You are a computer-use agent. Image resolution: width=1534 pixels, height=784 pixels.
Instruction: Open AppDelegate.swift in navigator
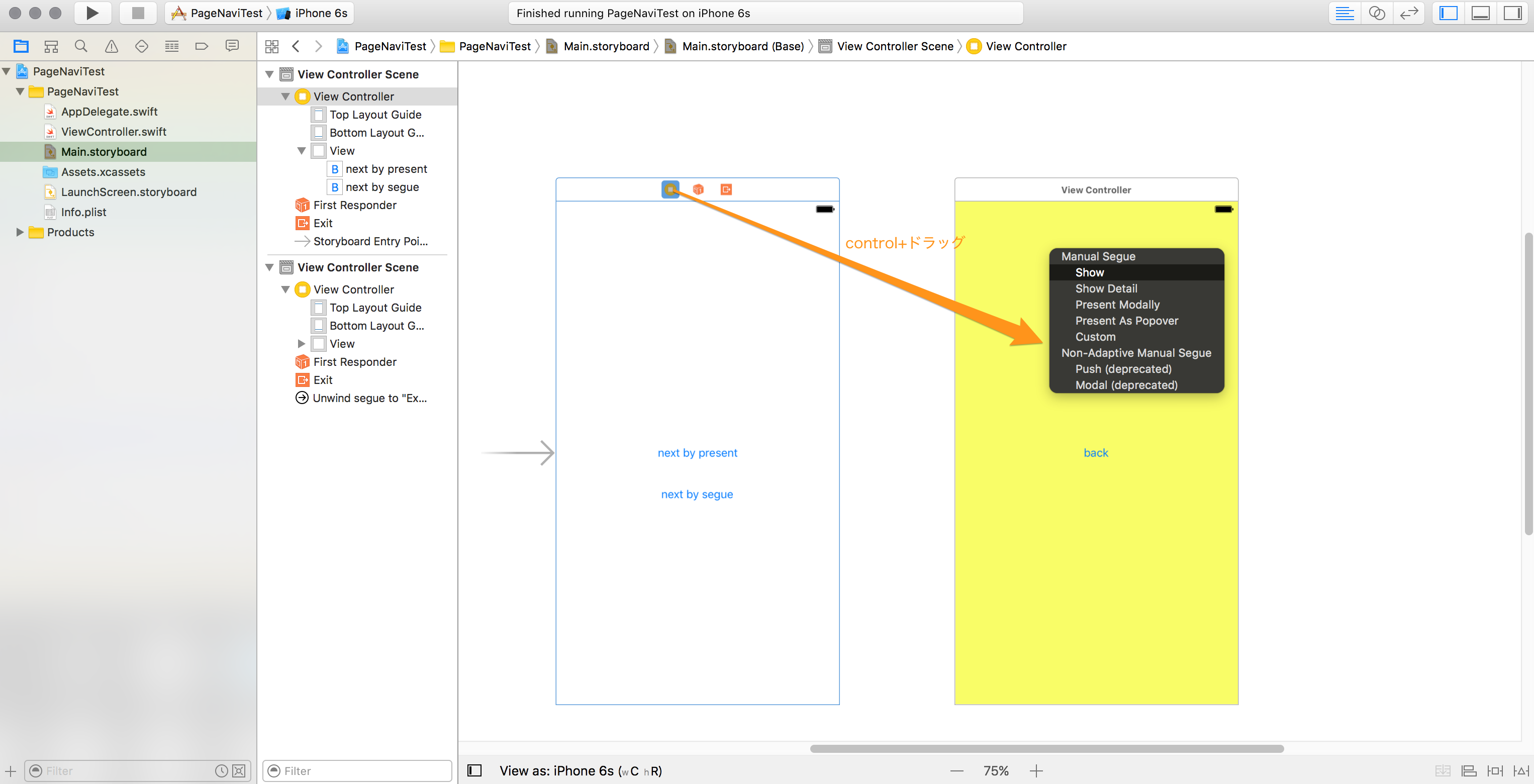pos(109,112)
